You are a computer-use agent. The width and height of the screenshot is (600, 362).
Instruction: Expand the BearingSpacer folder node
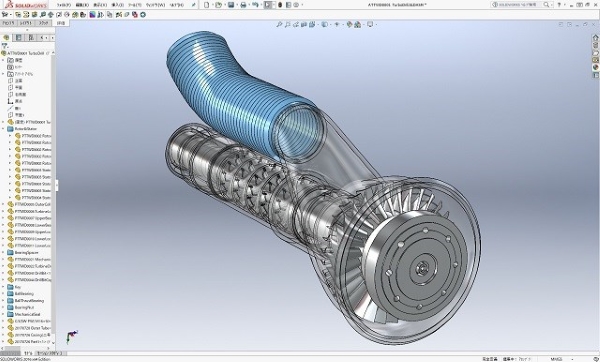[x=3, y=253]
